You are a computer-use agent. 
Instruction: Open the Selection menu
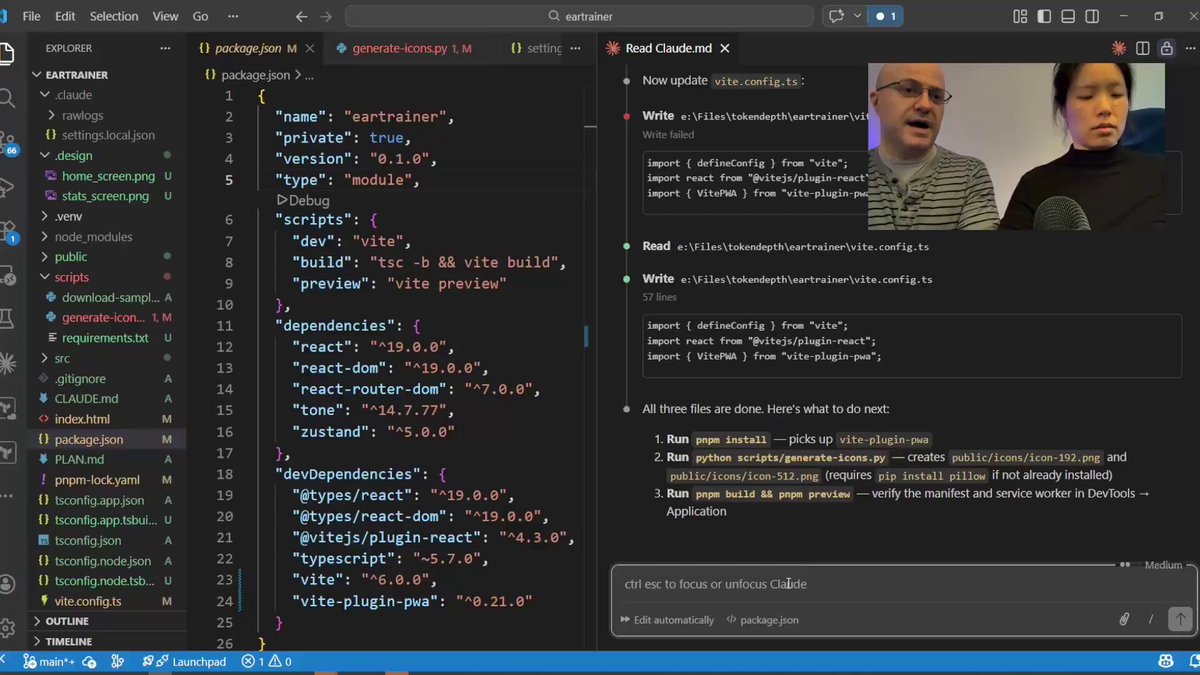click(114, 16)
